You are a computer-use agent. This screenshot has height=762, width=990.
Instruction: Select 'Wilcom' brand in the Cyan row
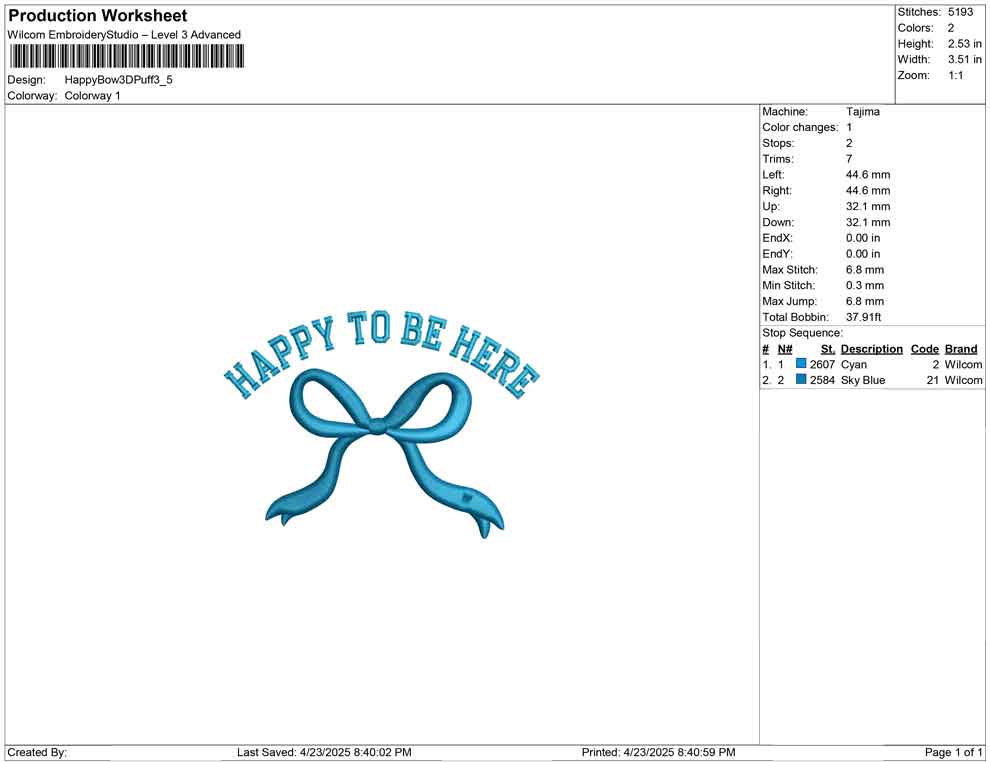[x=963, y=364]
